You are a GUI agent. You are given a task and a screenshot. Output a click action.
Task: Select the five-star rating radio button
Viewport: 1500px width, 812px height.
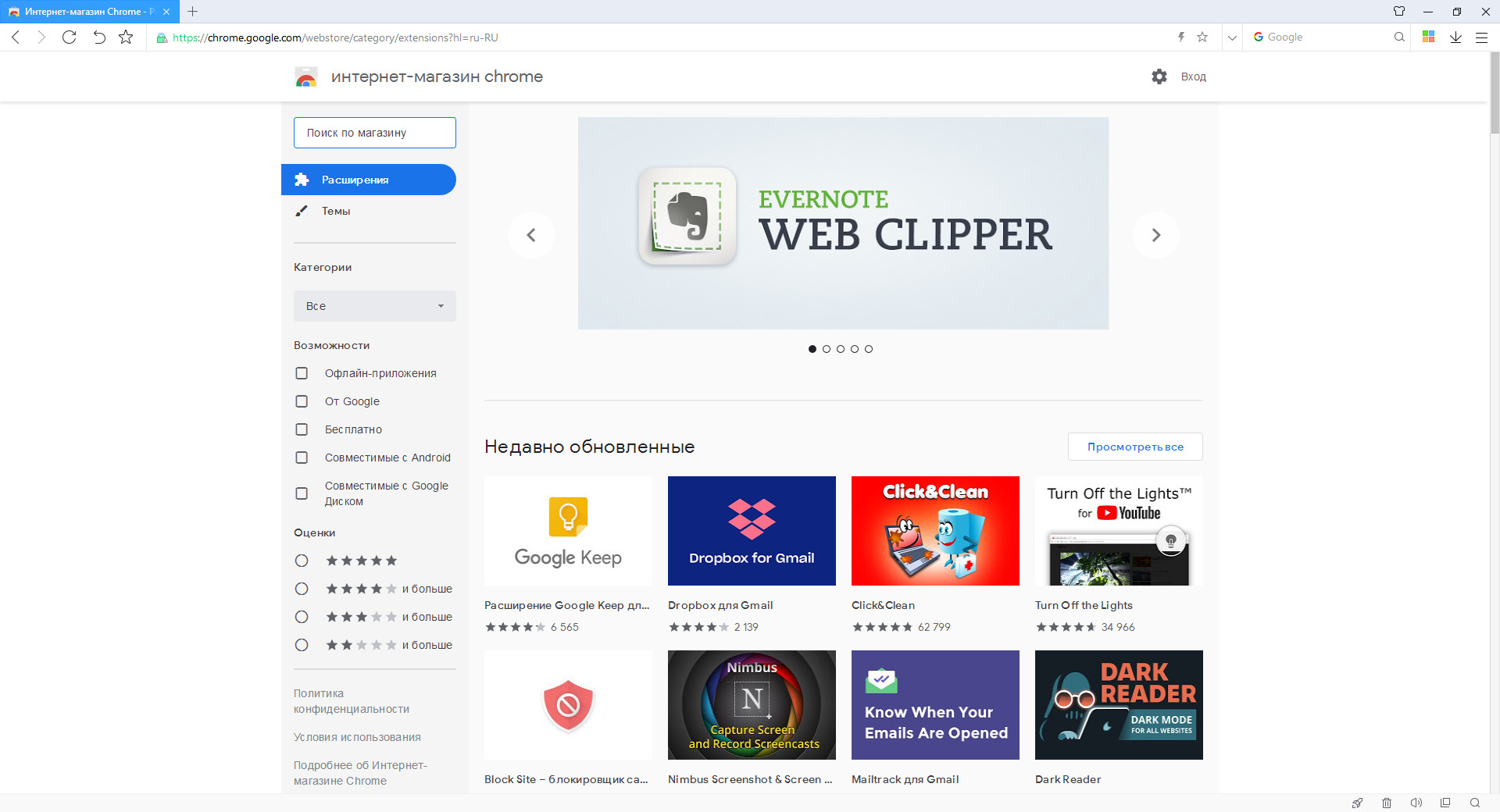pos(302,561)
